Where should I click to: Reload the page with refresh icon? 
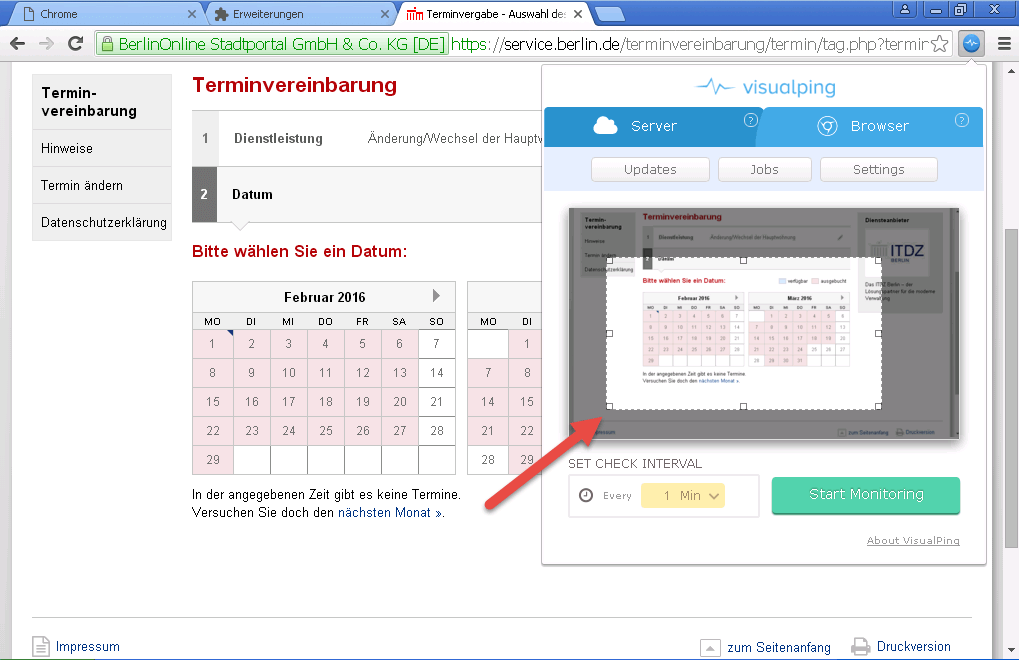coord(75,44)
